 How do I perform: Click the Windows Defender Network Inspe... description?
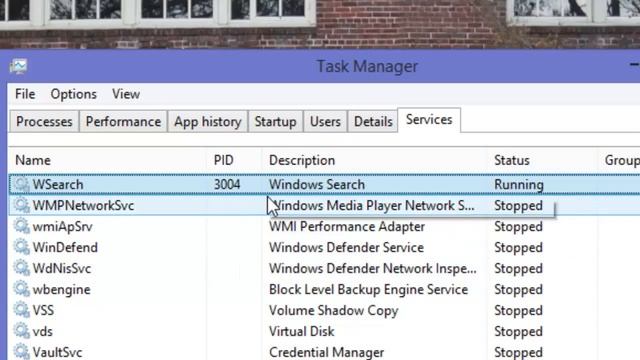point(373,269)
